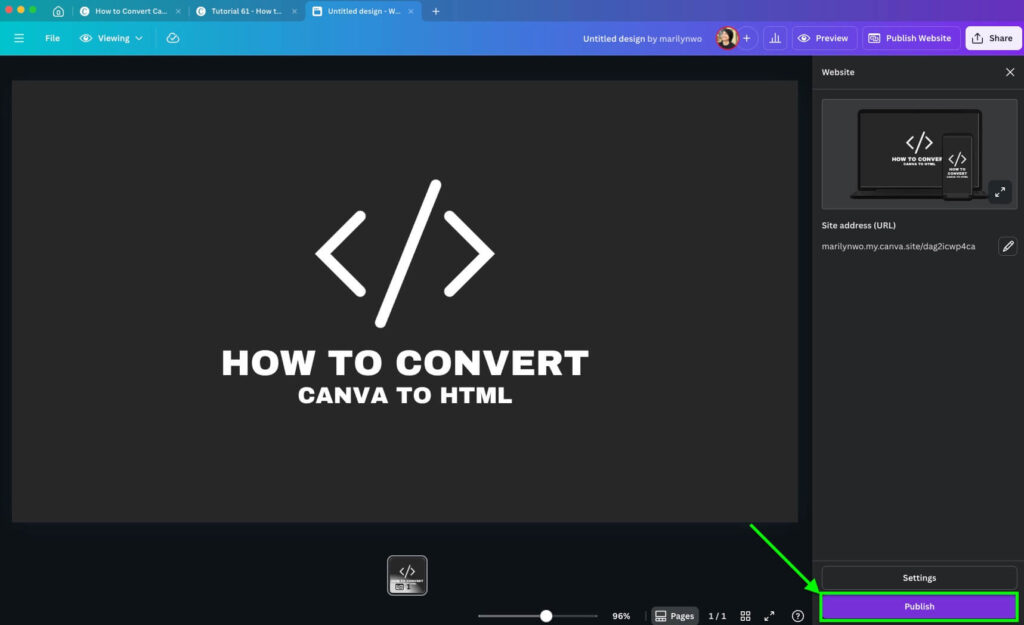The height and width of the screenshot is (625, 1024).
Task: Edit the site address with the pencil icon
Action: pyautogui.click(x=1008, y=246)
